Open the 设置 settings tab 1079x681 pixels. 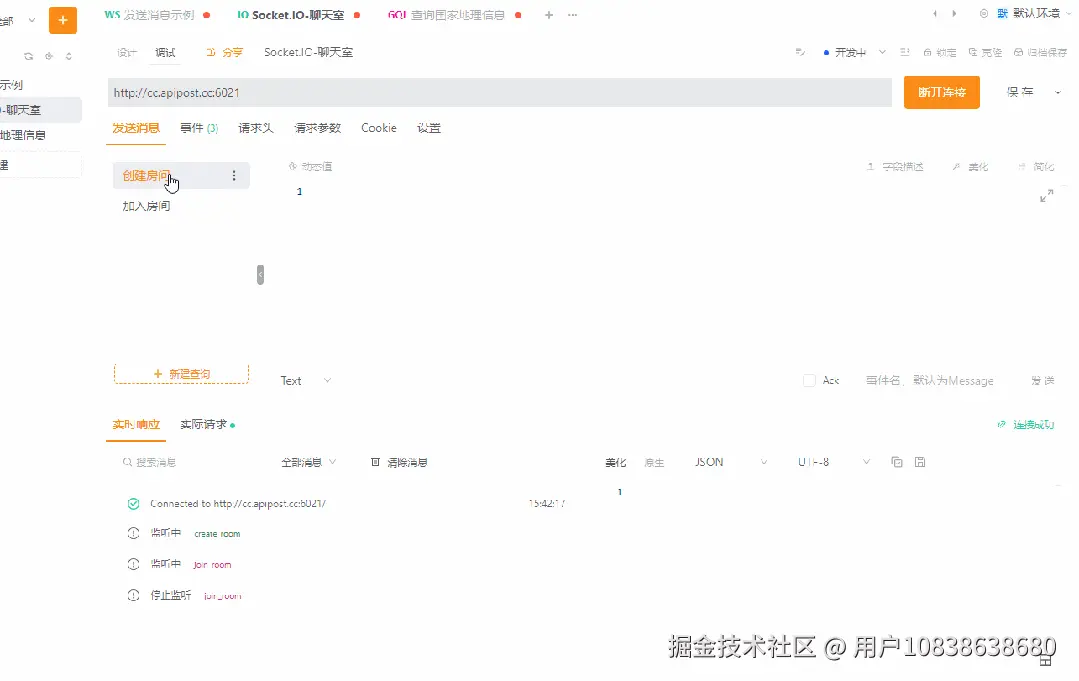429,128
